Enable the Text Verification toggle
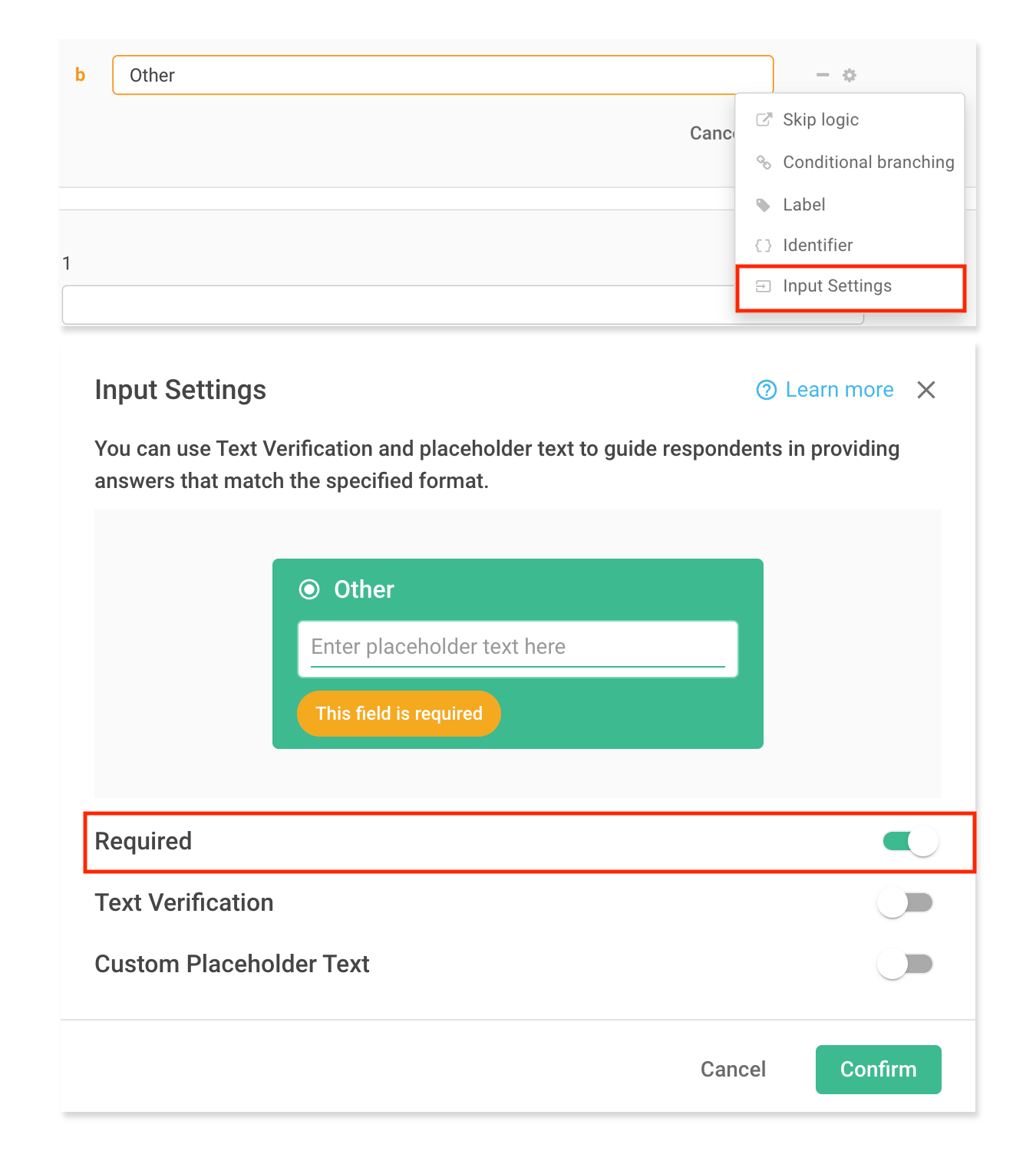The width and height of the screenshot is (1036, 1151). coord(906,902)
